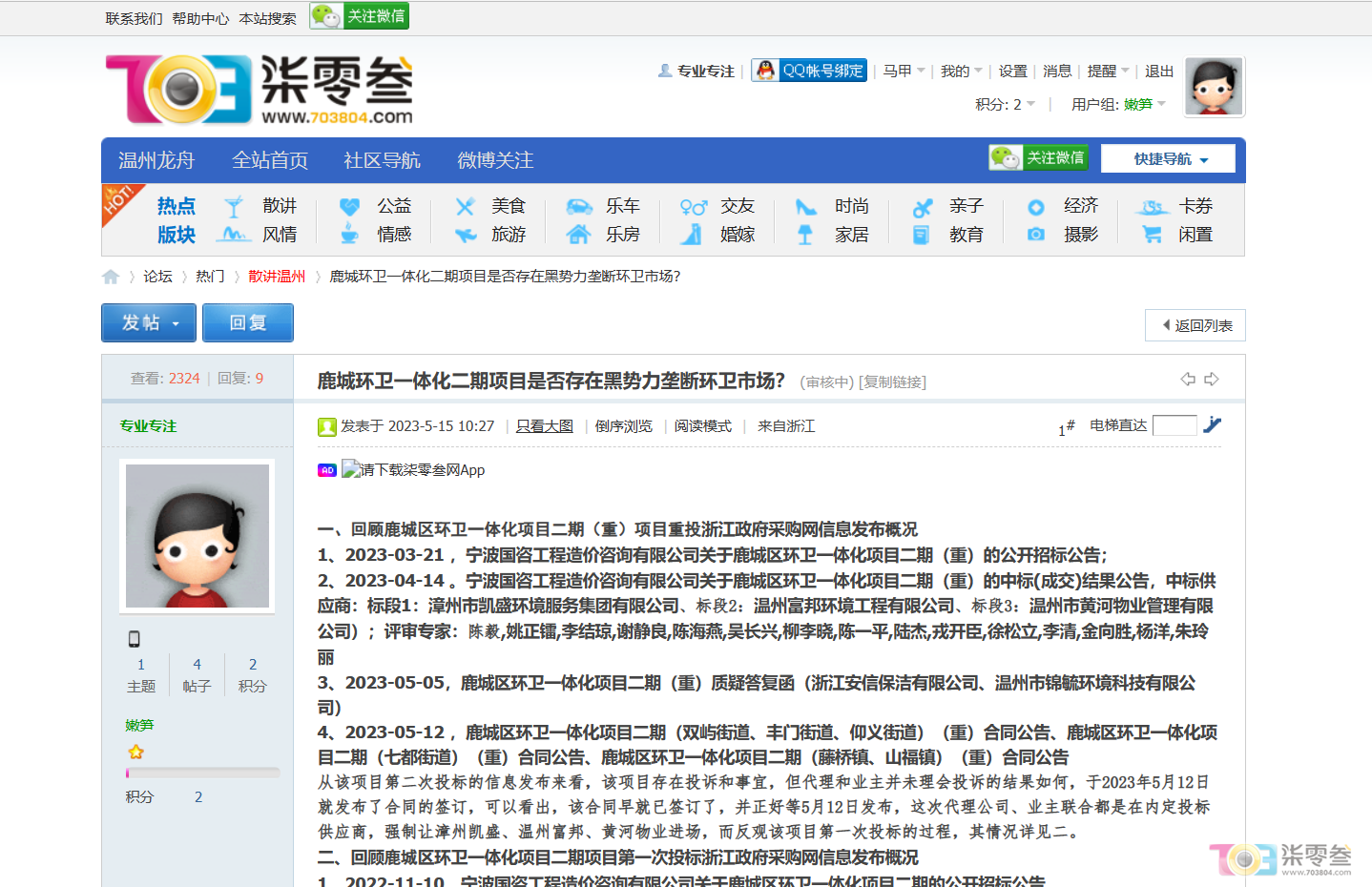
Task: Click 帮助中心 in the top bar
Action: [200, 18]
